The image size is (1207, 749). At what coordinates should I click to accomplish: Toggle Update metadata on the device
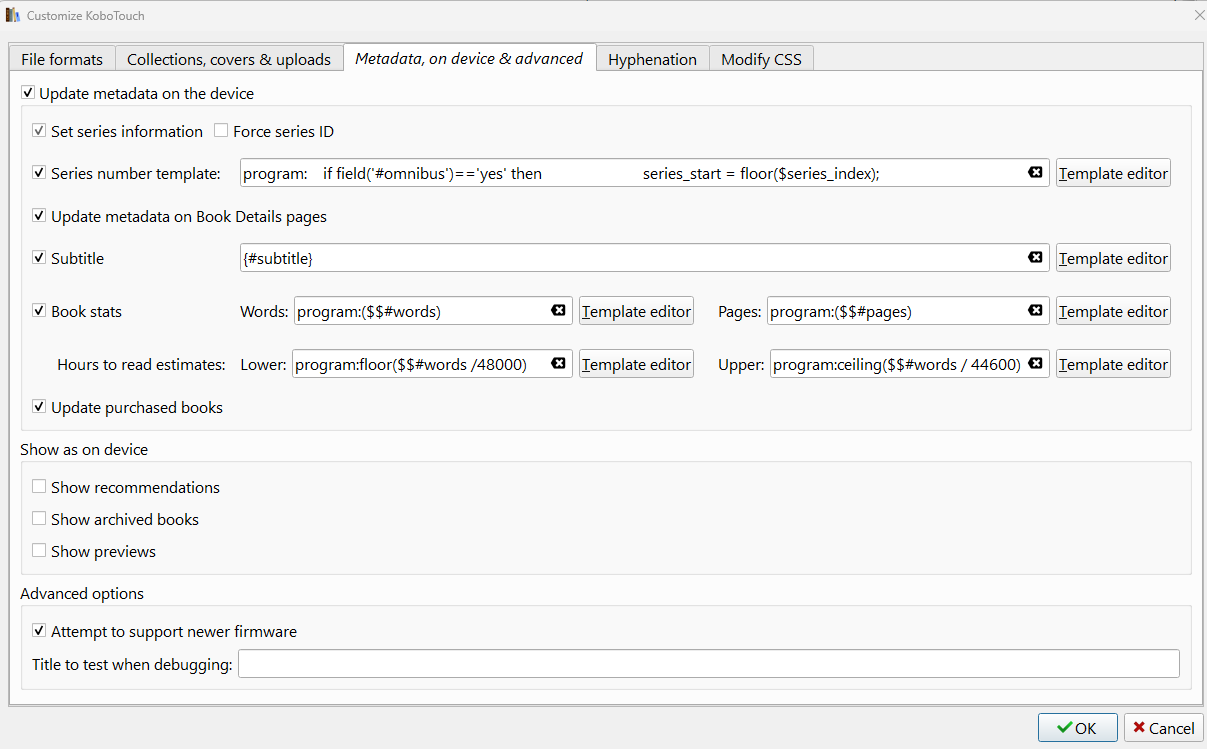tap(28, 94)
